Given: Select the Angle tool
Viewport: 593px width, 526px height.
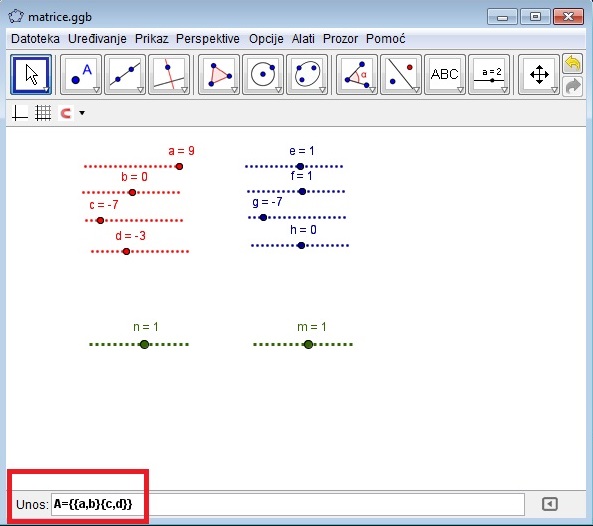Looking at the screenshot, I should [x=357, y=74].
